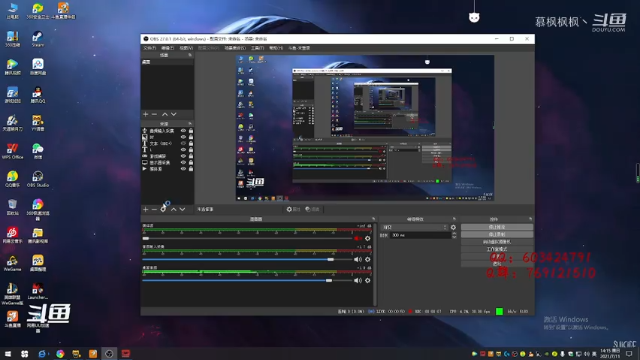The image size is (640, 360).
Task: Unmute the first mixer channel's red speaker
Action: click(358, 238)
